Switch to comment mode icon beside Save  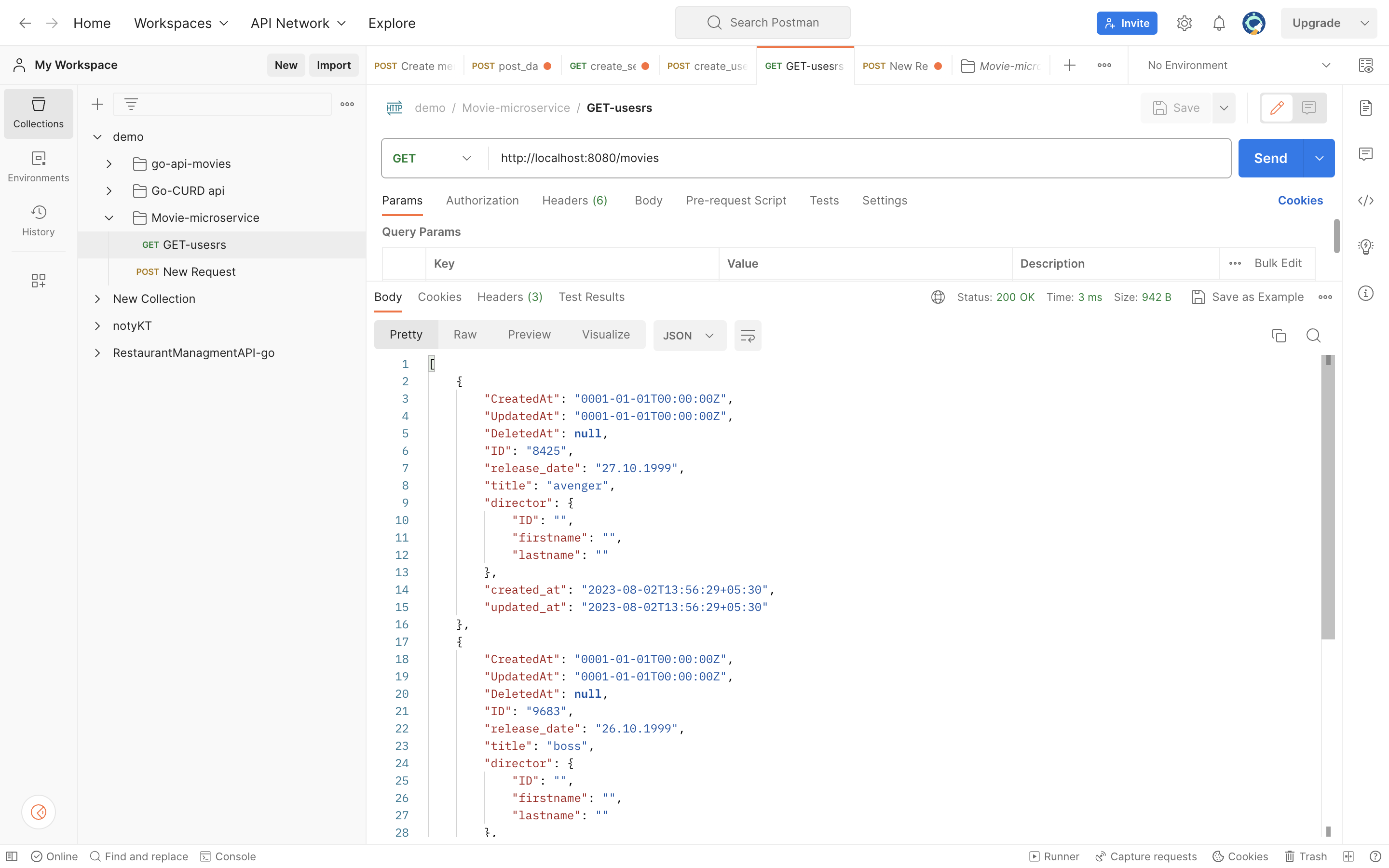tap(1308, 108)
